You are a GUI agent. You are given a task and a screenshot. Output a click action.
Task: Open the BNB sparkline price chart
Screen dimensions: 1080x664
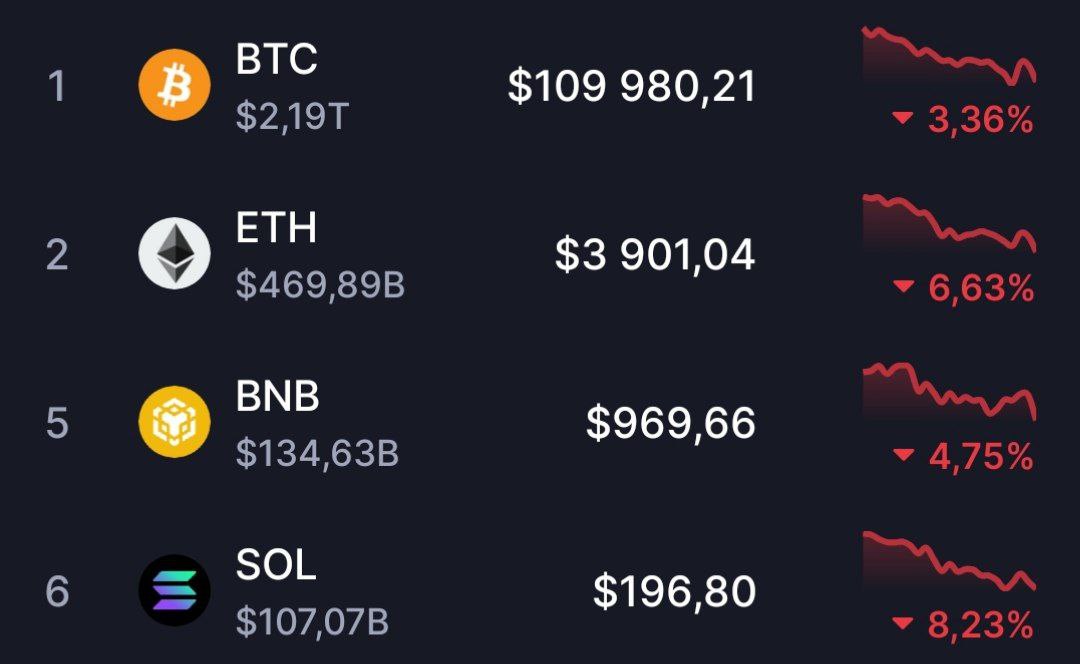(x=948, y=392)
